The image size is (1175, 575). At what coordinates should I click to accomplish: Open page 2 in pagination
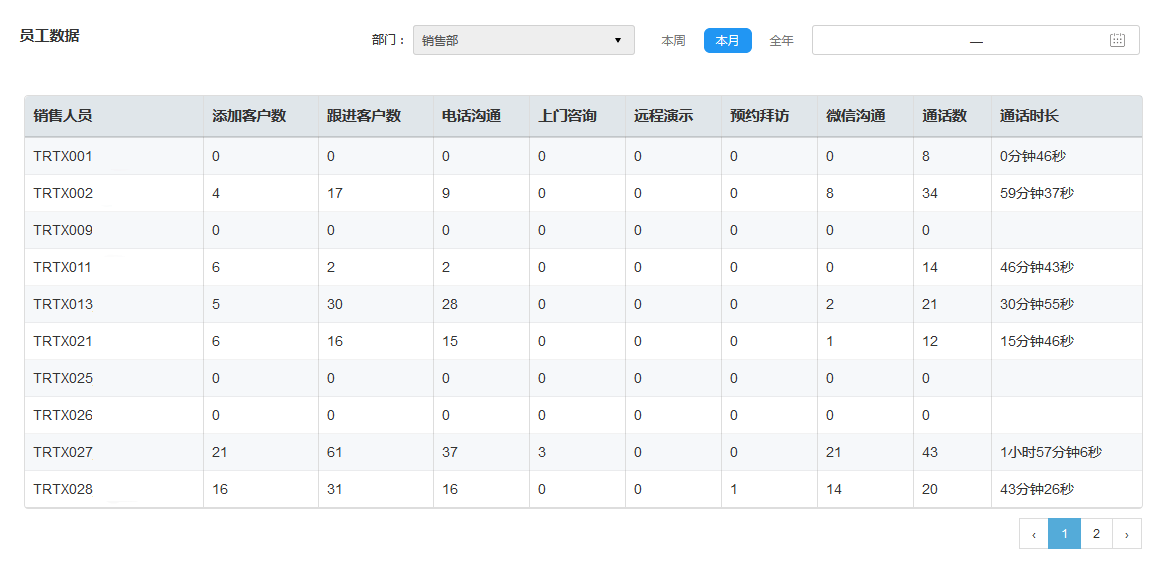[x=1096, y=534]
